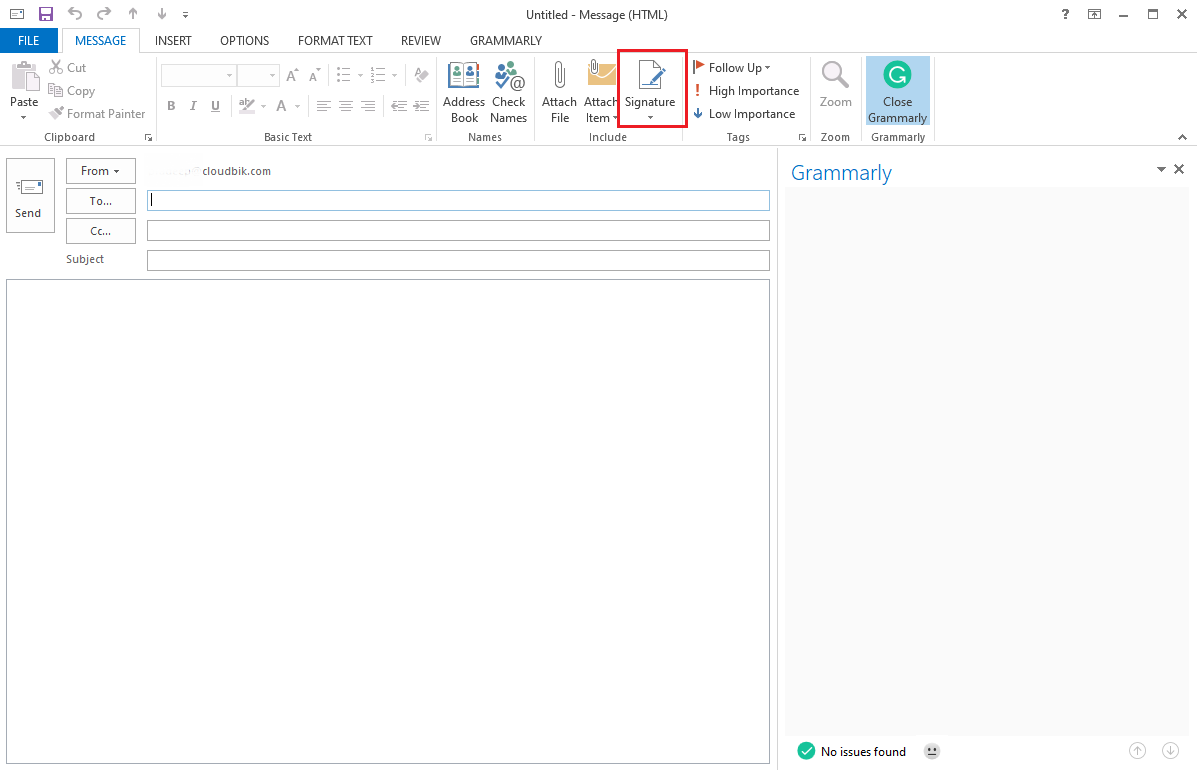The width and height of the screenshot is (1197, 770).
Task: Attach a file with Attach File icon
Action: 559,90
